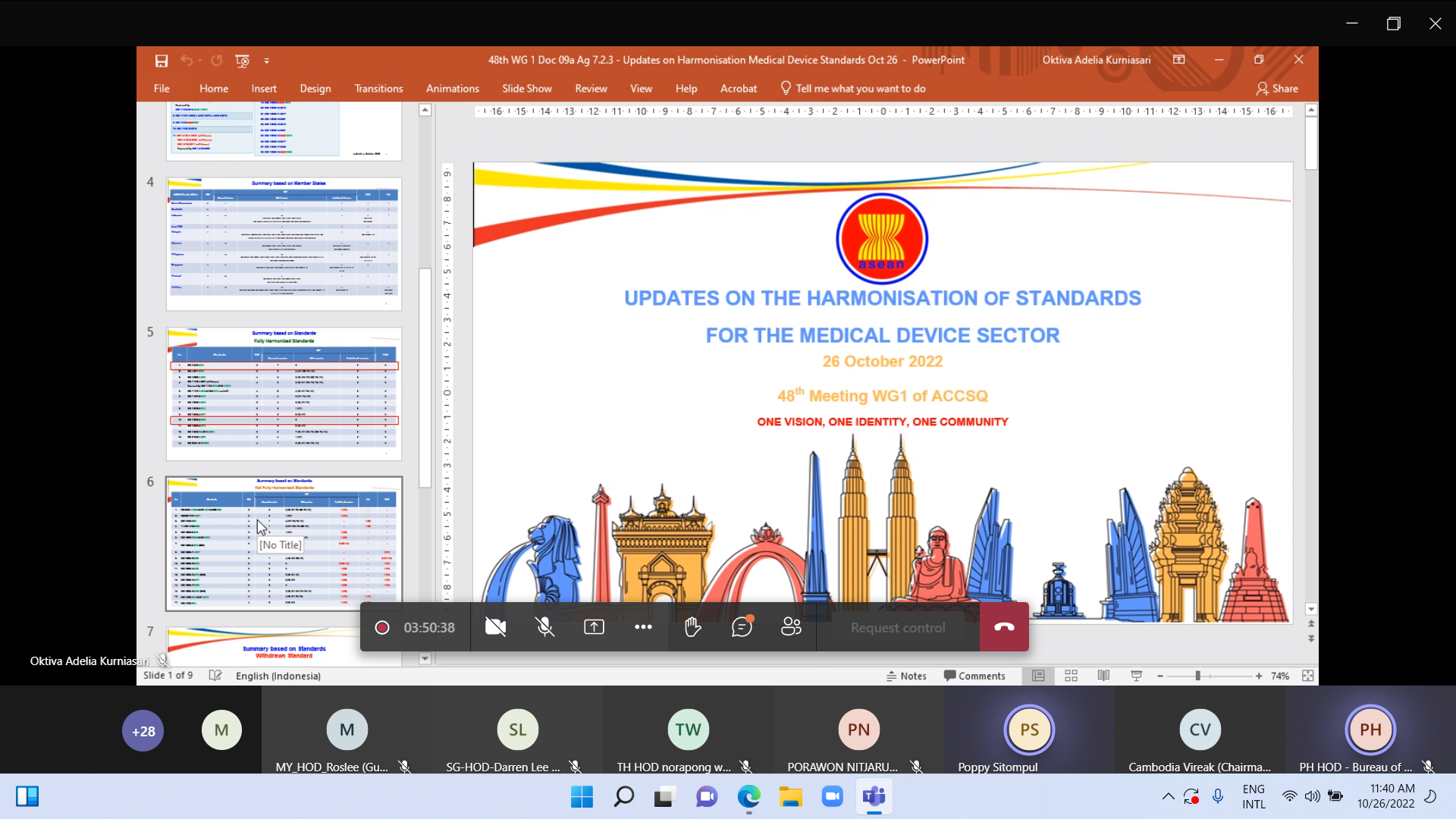Open More actions ellipsis in Teams

tap(643, 627)
